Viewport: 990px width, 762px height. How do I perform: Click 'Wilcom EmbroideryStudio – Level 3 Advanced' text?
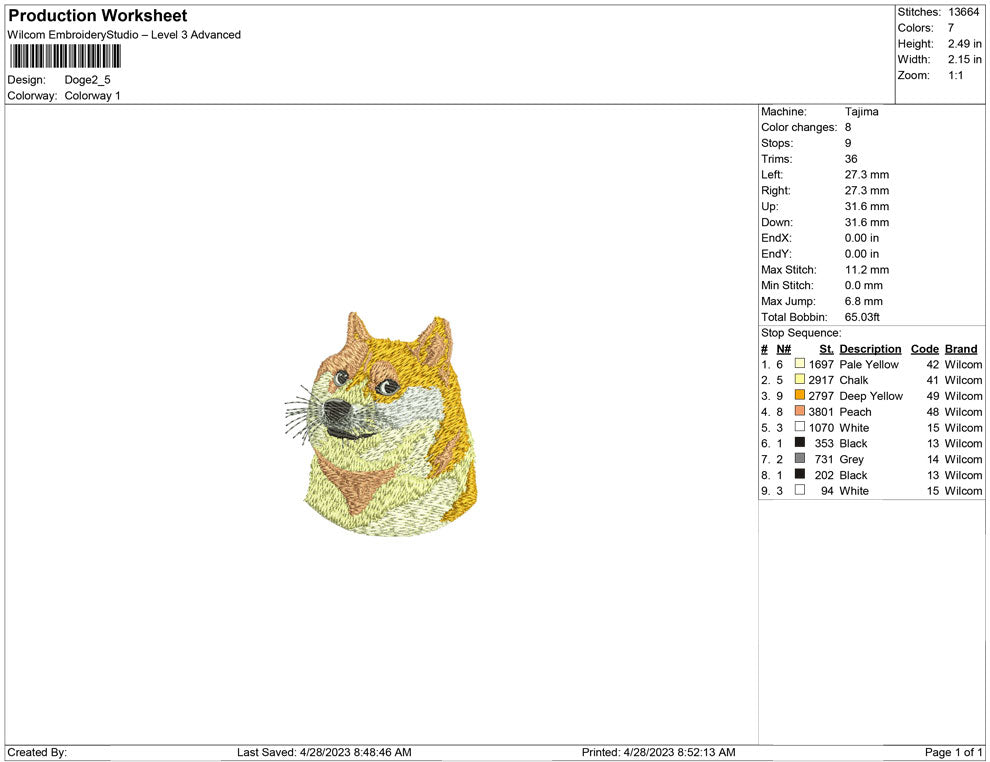pos(124,35)
